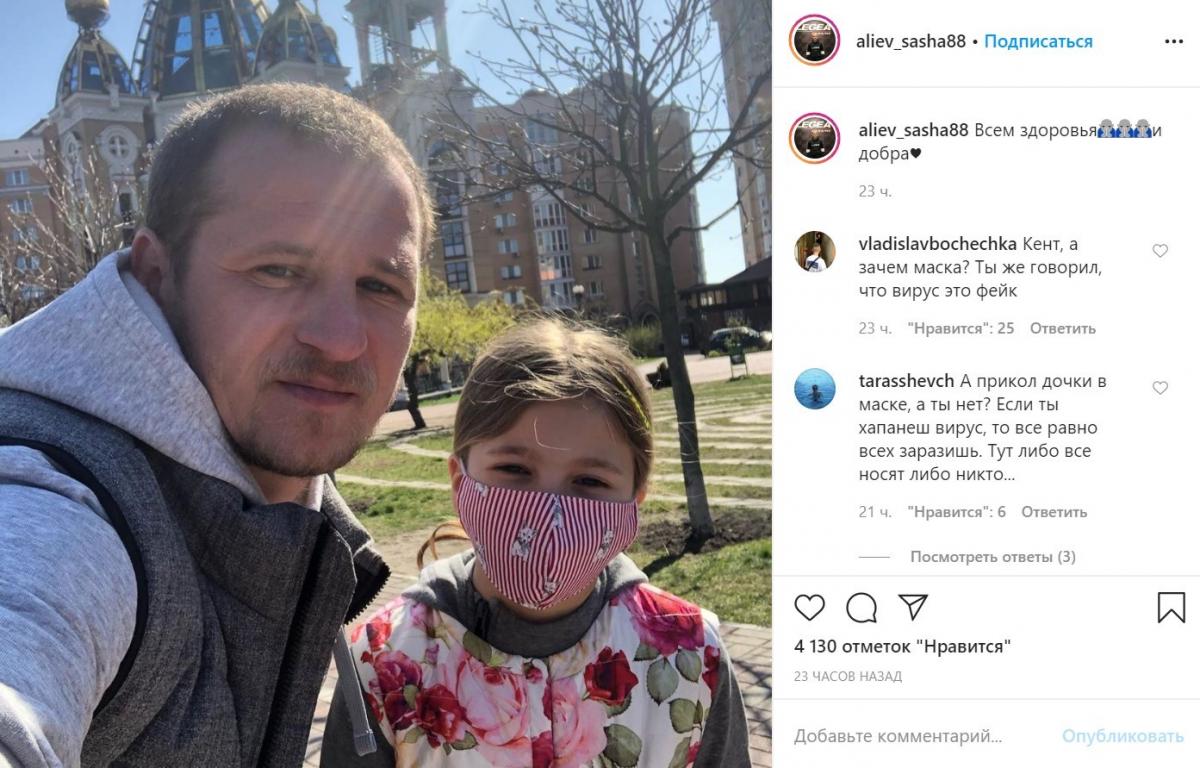Open tarasshevch's profile picture
This screenshot has width=1200, height=768.
tap(815, 389)
